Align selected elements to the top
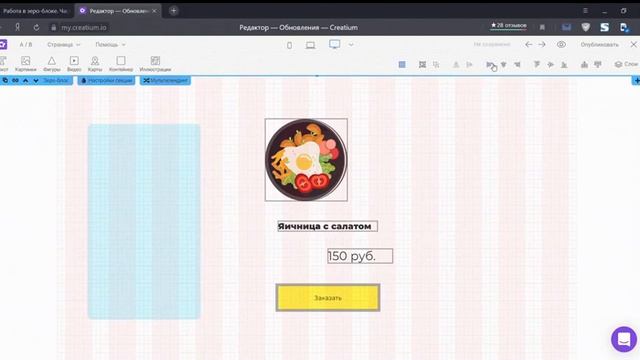The height and width of the screenshot is (360, 640). tap(537, 64)
